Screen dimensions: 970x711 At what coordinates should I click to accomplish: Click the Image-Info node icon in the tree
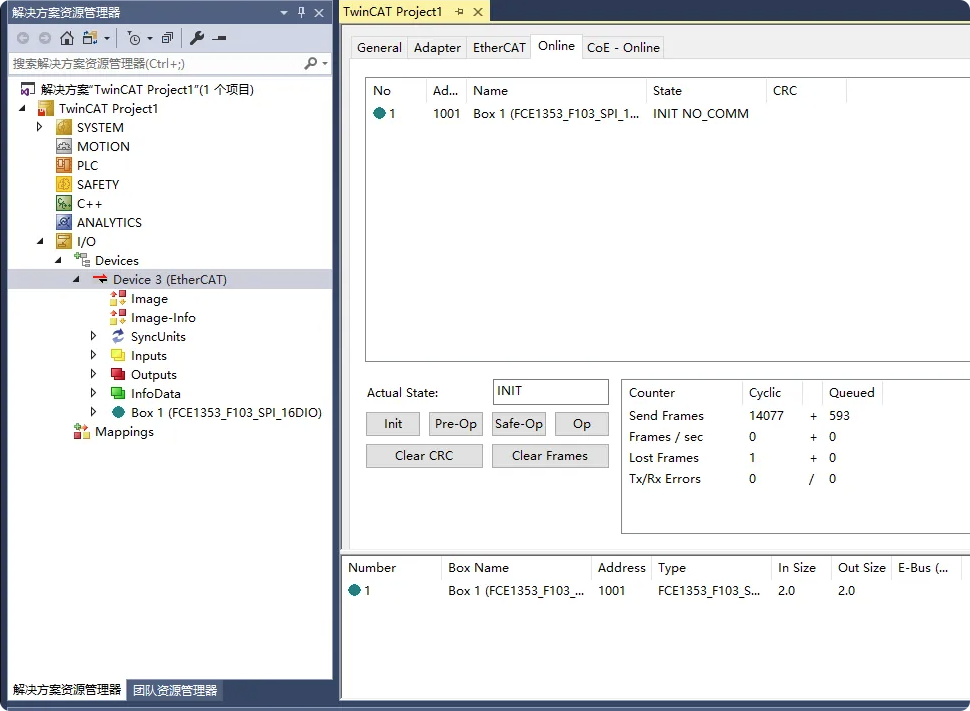(x=118, y=317)
